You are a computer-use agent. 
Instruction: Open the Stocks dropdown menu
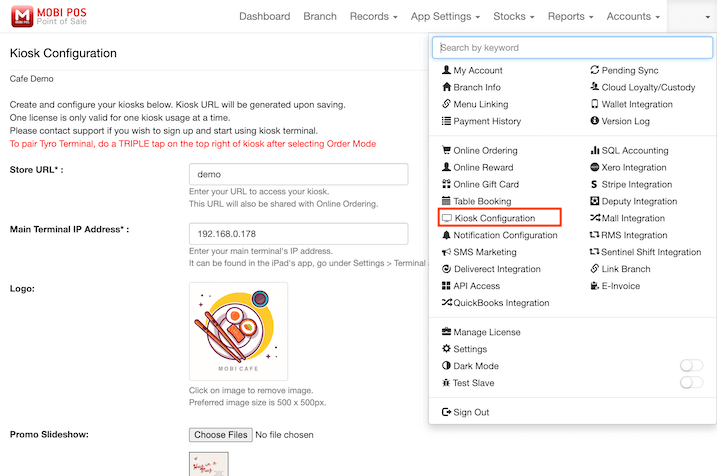pos(514,17)
